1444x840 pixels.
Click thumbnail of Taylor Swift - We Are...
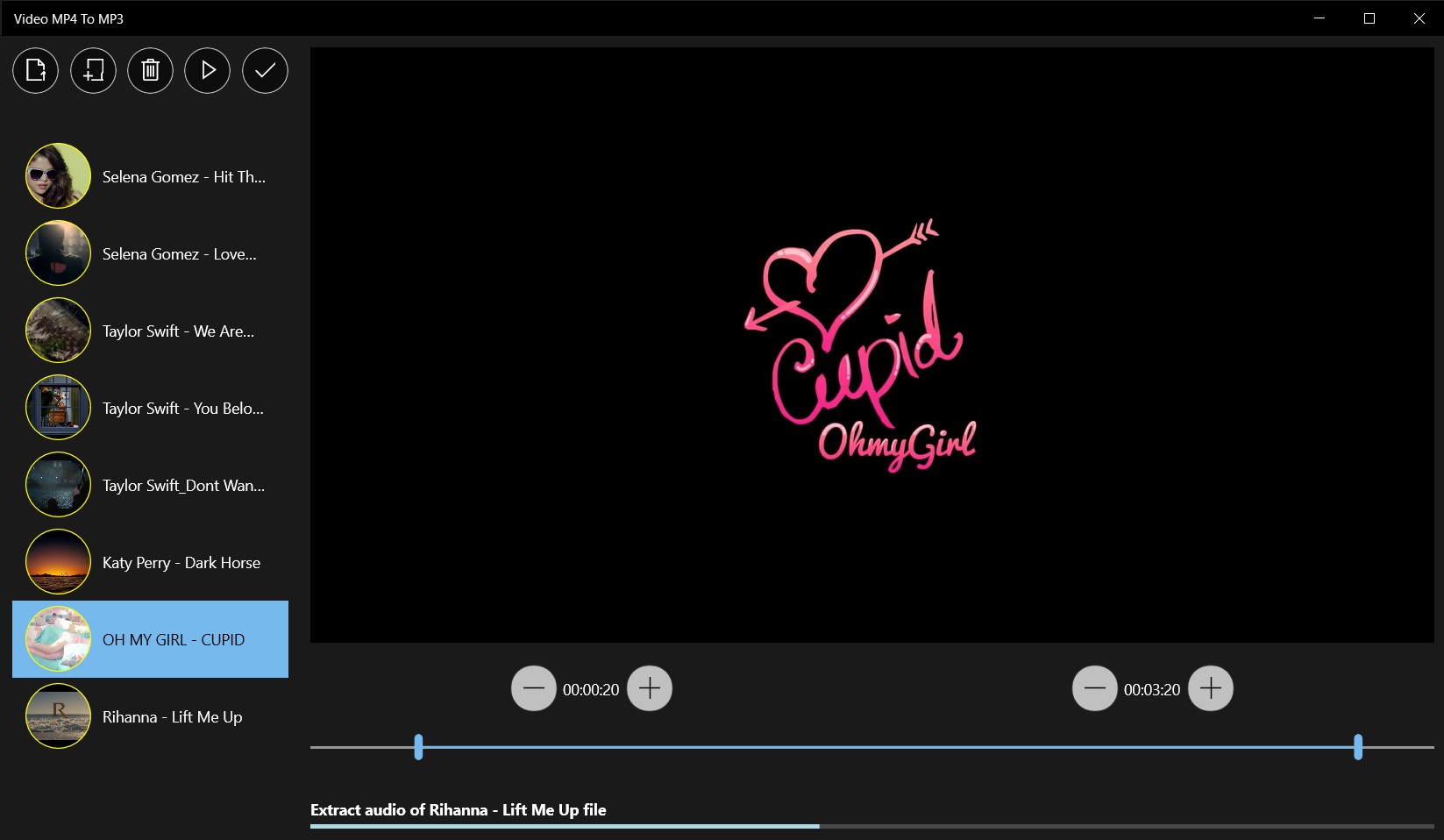58,331
